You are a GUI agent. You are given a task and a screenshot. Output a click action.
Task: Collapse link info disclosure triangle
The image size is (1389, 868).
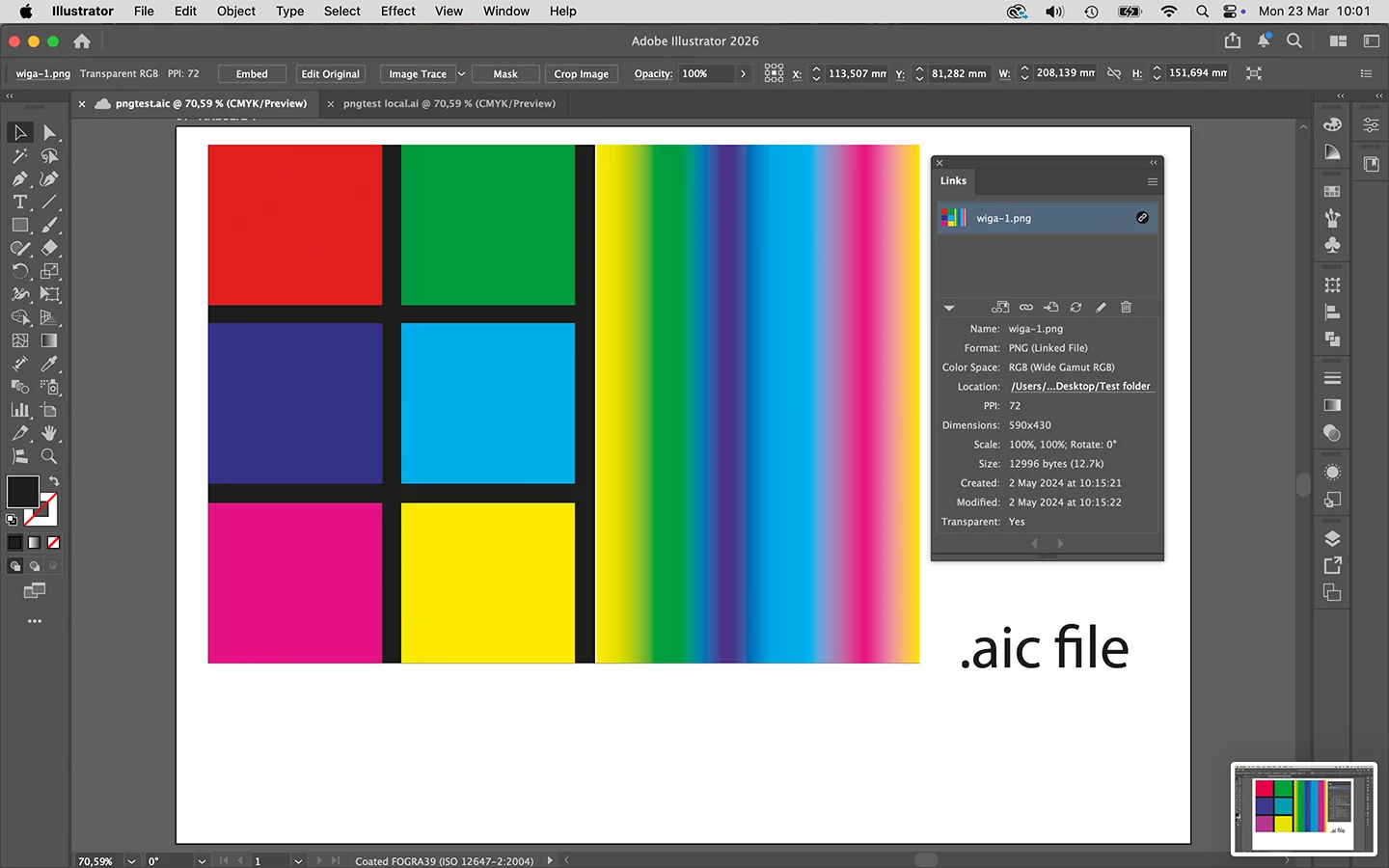[949, 308]
